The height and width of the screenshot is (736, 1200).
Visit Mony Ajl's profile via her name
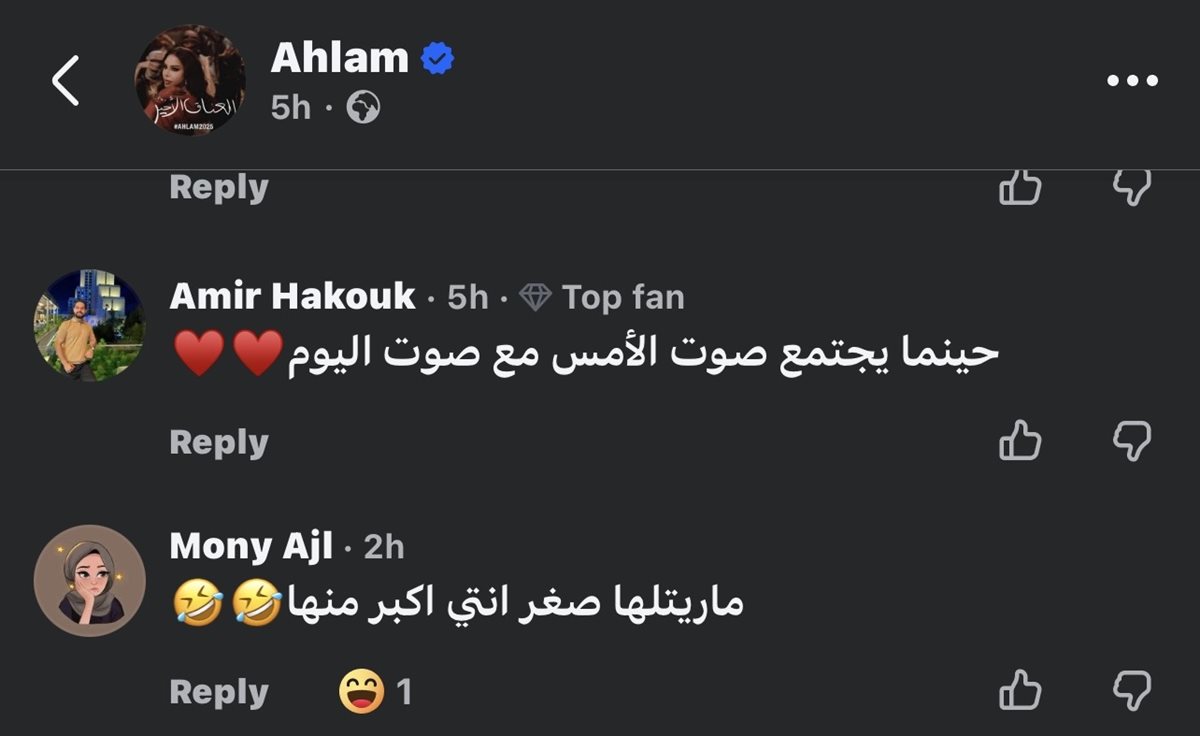[x=251, y=546]
